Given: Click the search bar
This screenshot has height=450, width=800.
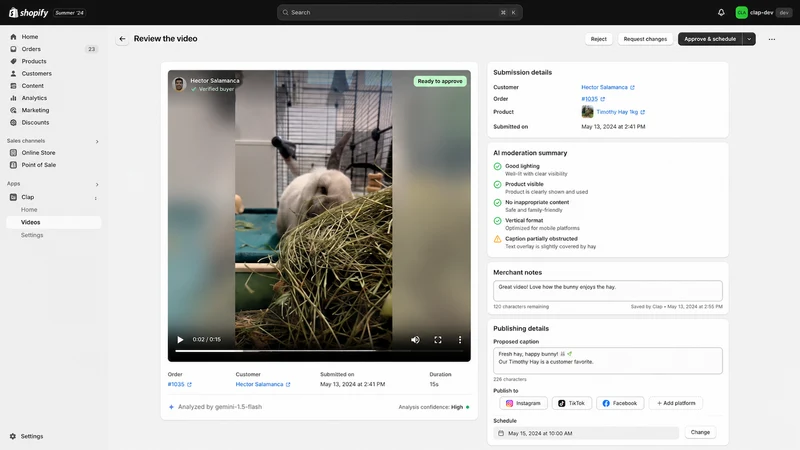Looking at the screenshot, I should click(x=399, y=12).
